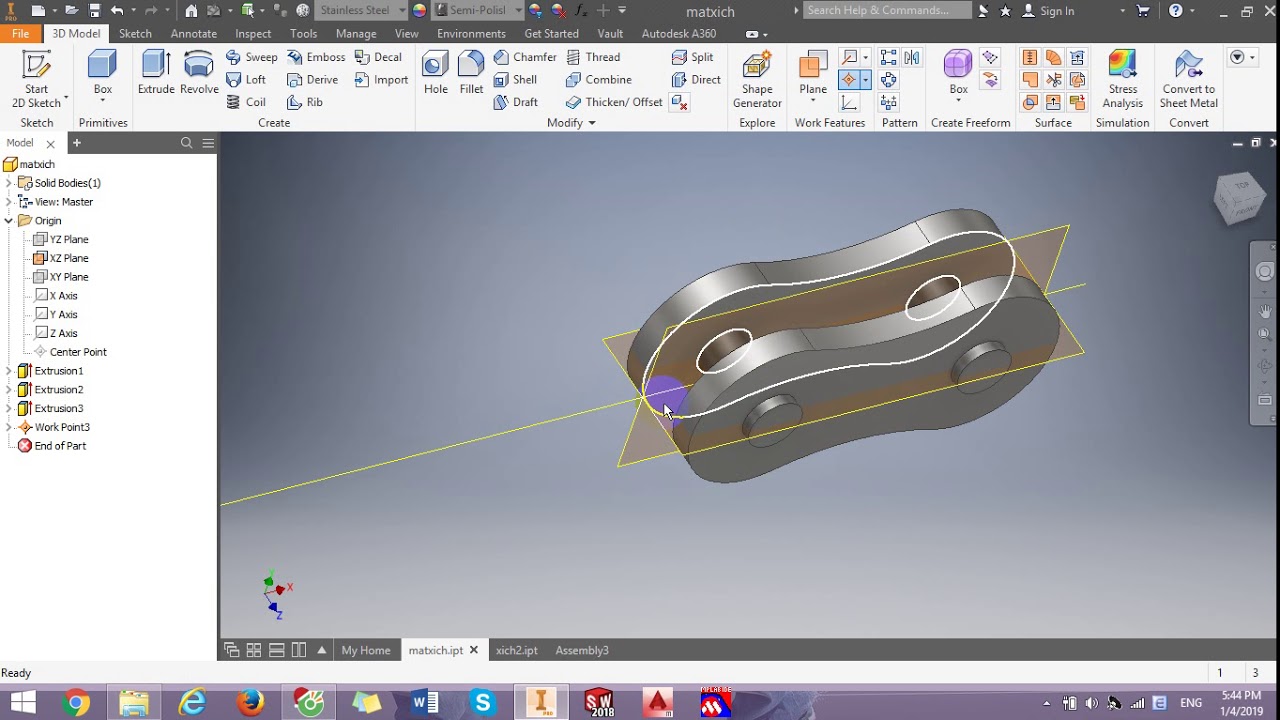The image size is (1280, 720).
Task: Go to the My Home tab
Action: pos(366,650)
